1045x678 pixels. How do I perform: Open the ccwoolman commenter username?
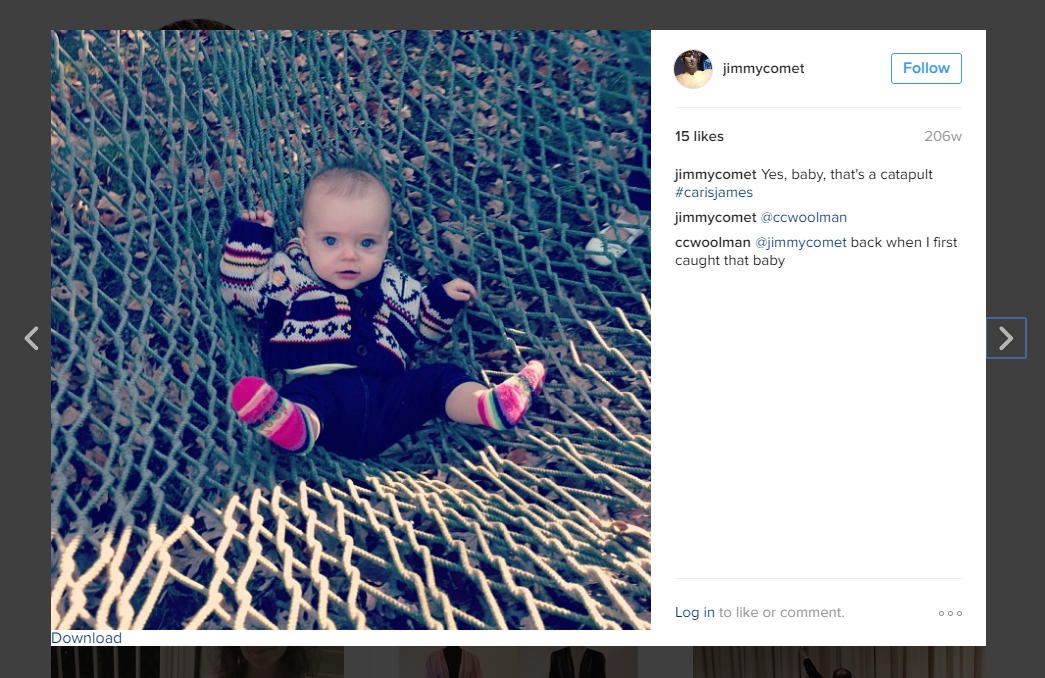(x=712, y=242)
